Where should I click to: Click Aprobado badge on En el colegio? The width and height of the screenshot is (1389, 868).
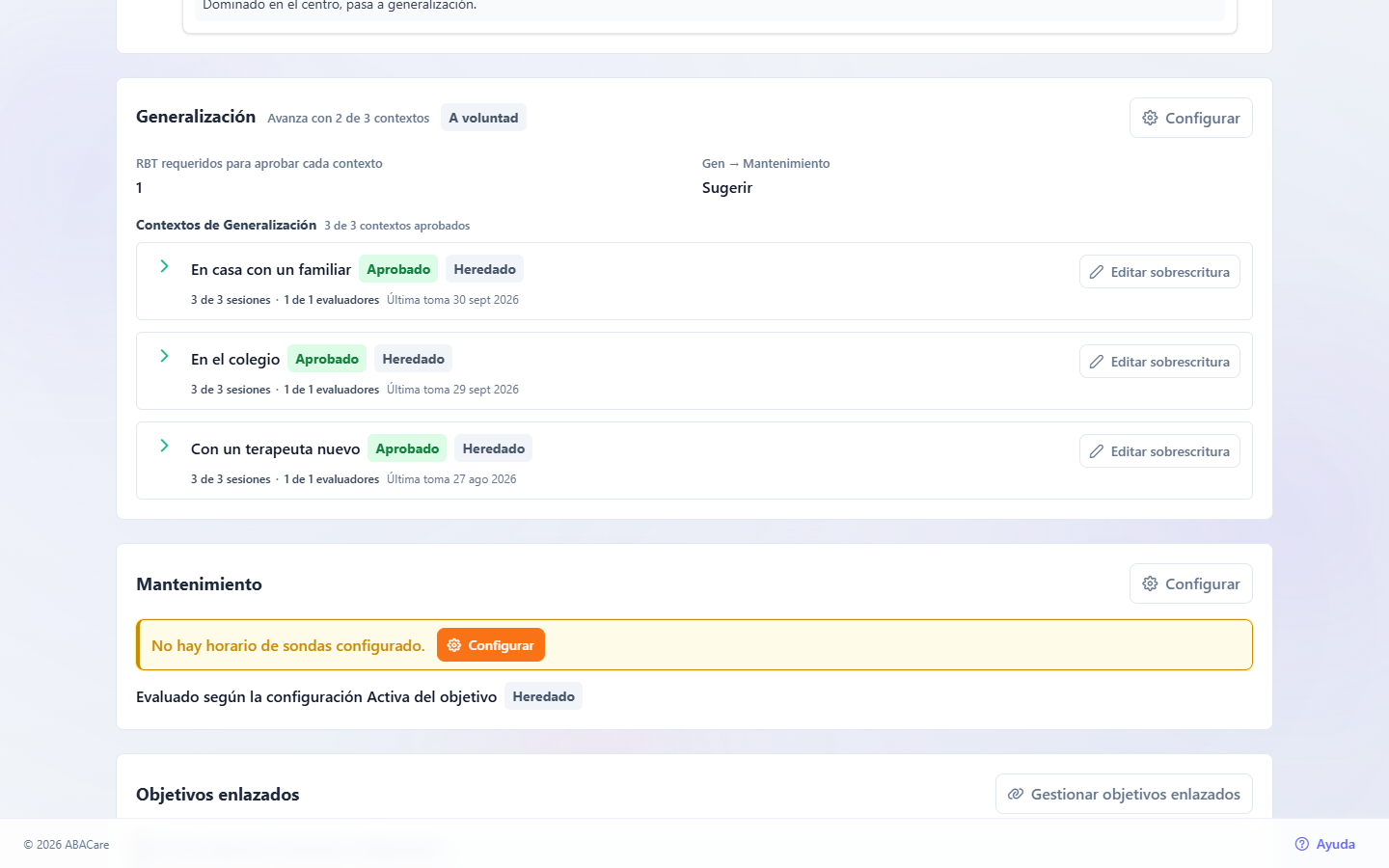pyautogui.click(x=327, y=359)
